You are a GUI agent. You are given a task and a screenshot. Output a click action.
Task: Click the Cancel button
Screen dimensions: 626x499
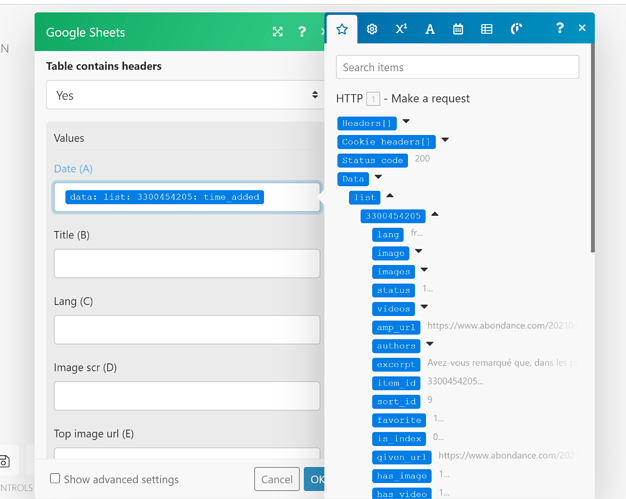277,479
